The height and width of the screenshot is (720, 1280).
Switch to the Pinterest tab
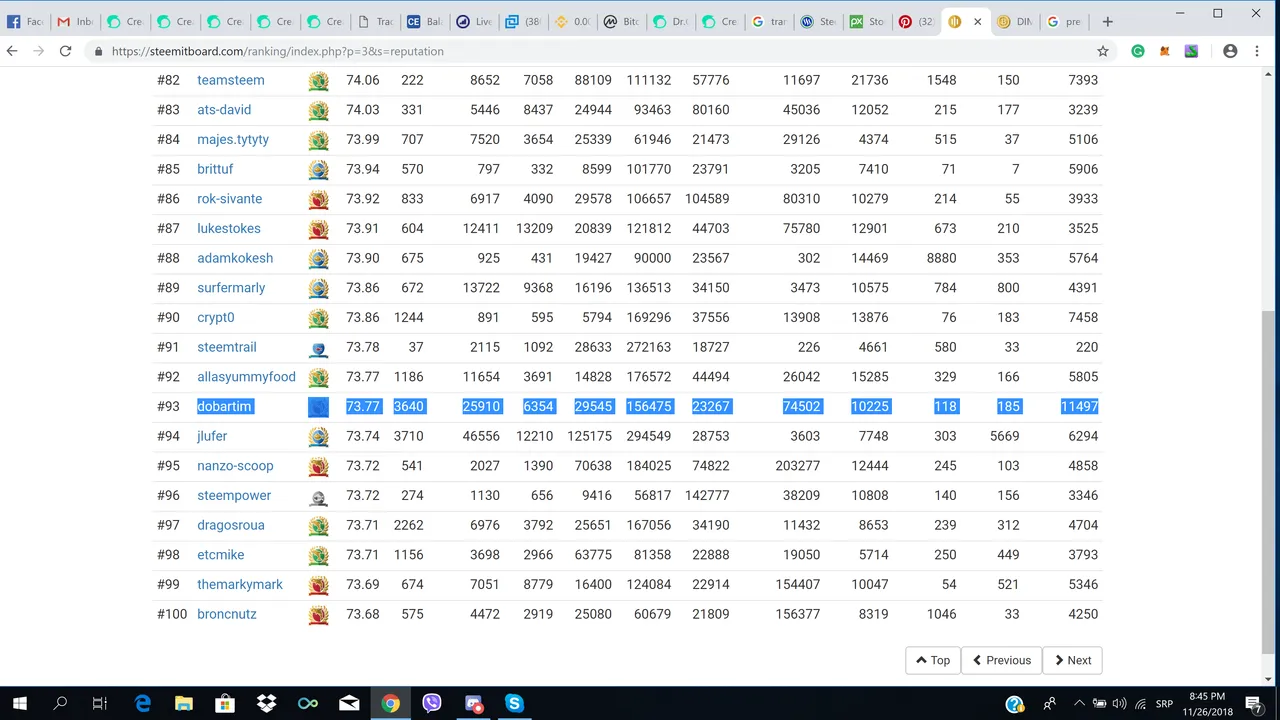(x=916, y=21)
